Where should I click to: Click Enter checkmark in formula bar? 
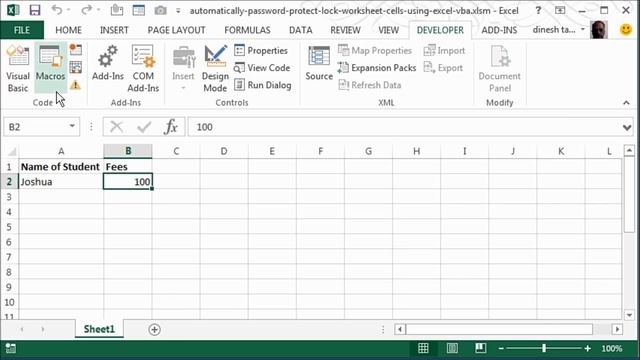(144, 127)
